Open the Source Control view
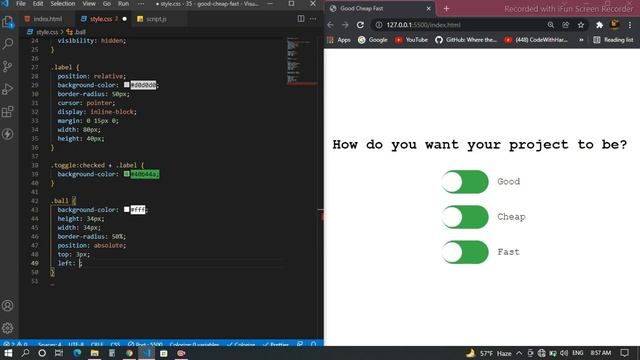This screenshot has width=640, height=360. (x=8, y=66)
